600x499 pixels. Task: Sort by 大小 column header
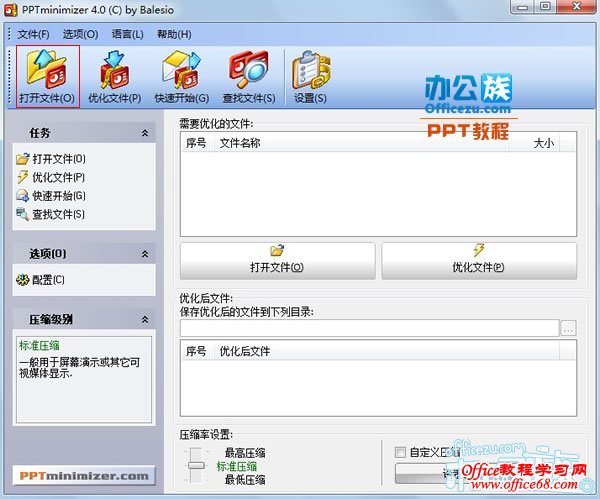[534, 143]
